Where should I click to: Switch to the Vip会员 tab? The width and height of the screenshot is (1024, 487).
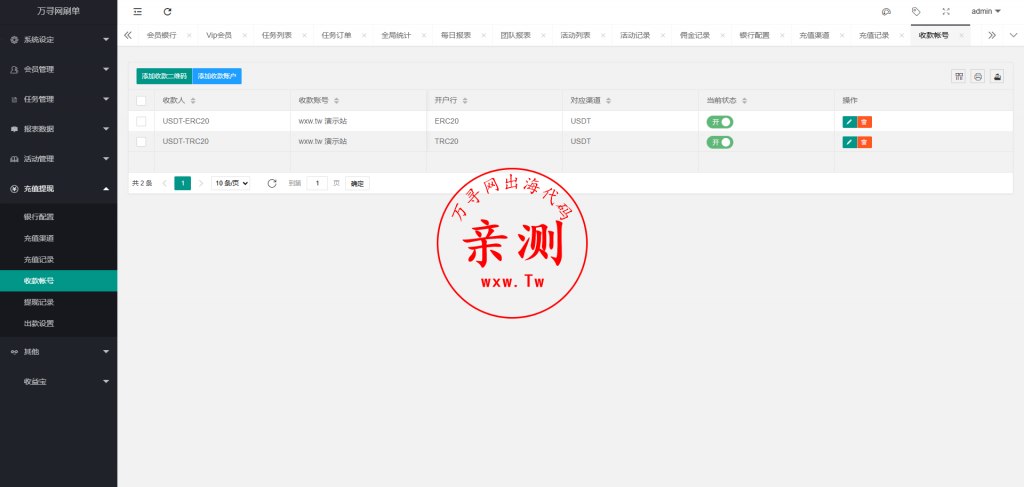point(219,35)
